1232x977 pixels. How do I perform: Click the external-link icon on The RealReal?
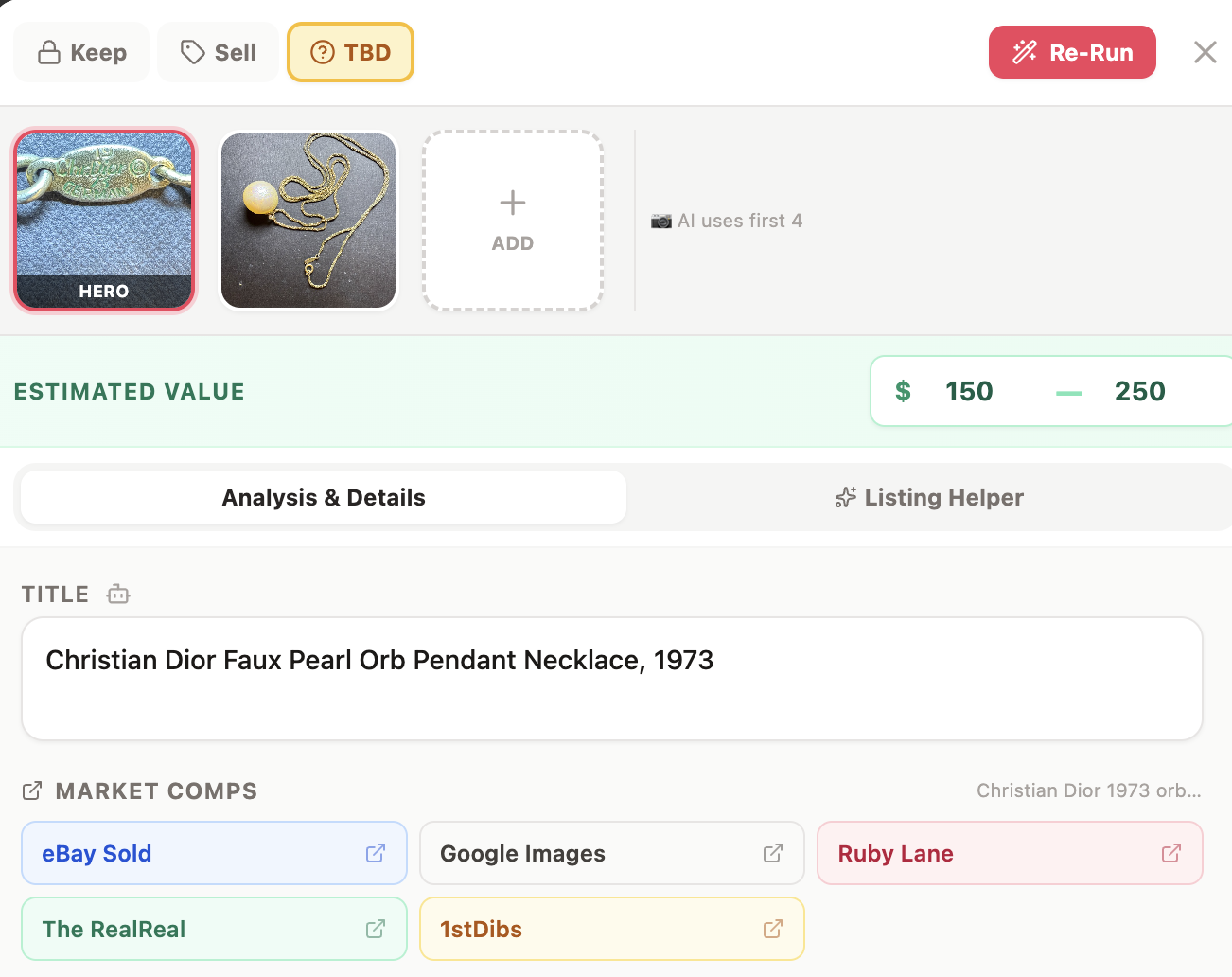click(x=376, y=929)
